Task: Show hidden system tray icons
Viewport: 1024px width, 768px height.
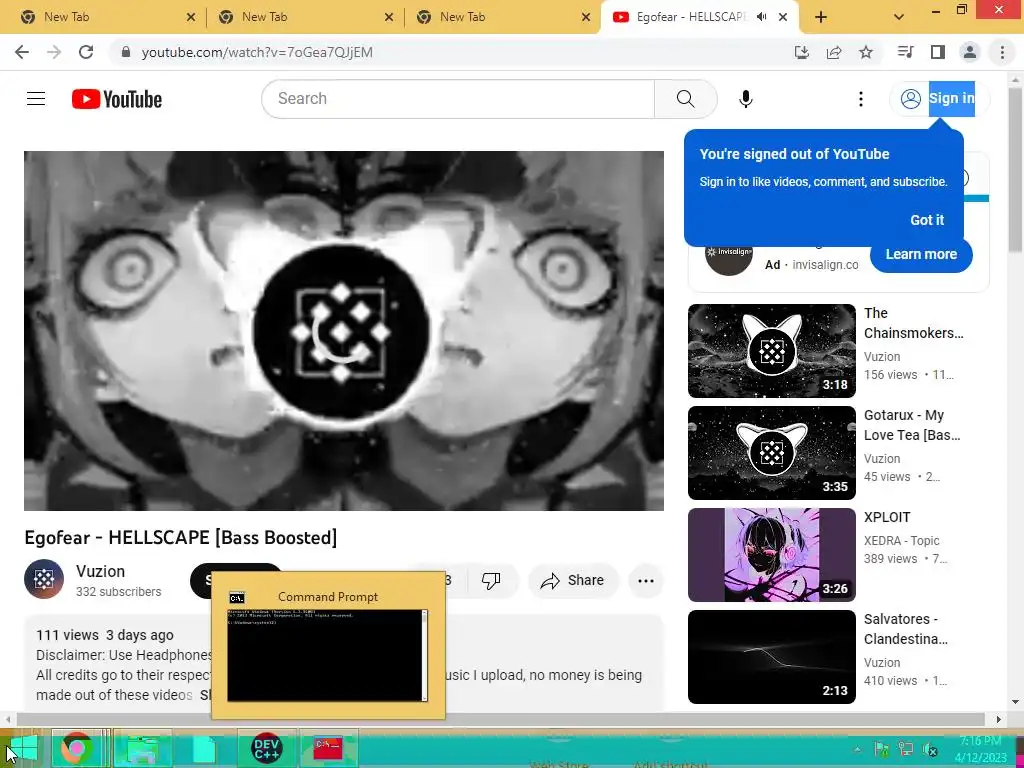Action: (857, 750)
